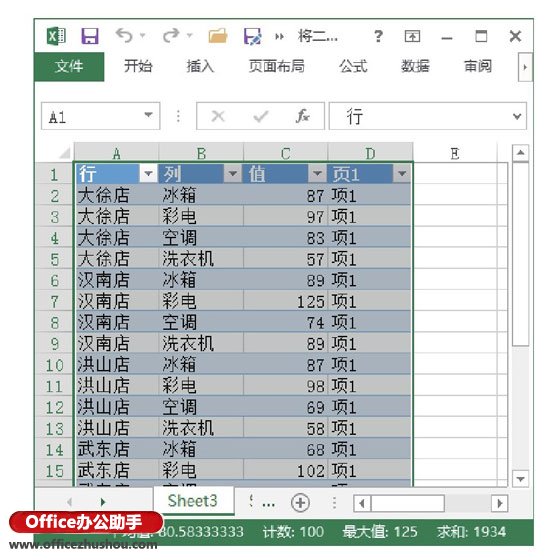Image resolution: width=560 pixels, height=560 pixels.
Task: Click the Excel application icon
Action: 56,36
